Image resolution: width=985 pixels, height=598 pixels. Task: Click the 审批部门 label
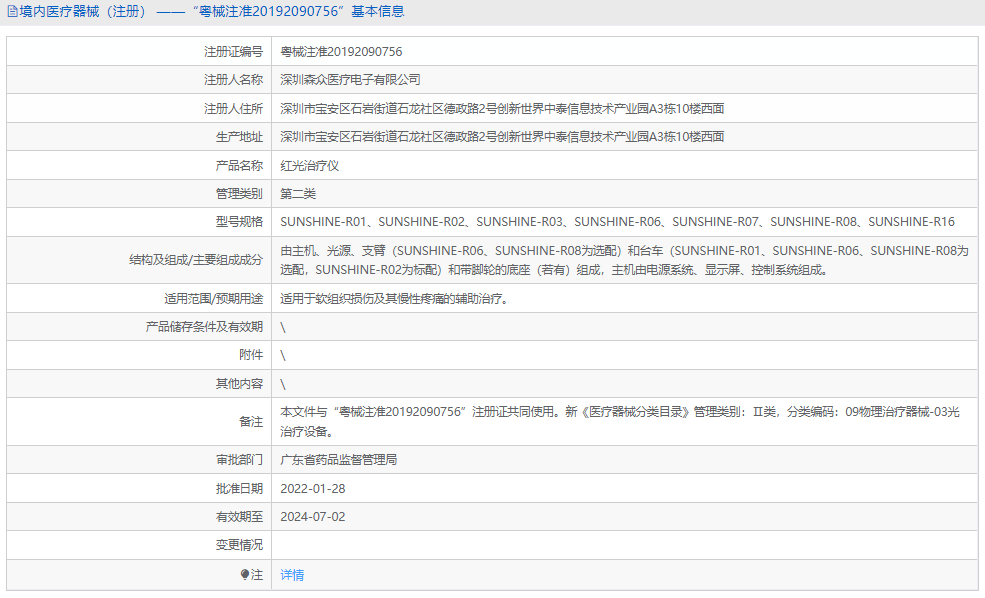tap(239, 460)
